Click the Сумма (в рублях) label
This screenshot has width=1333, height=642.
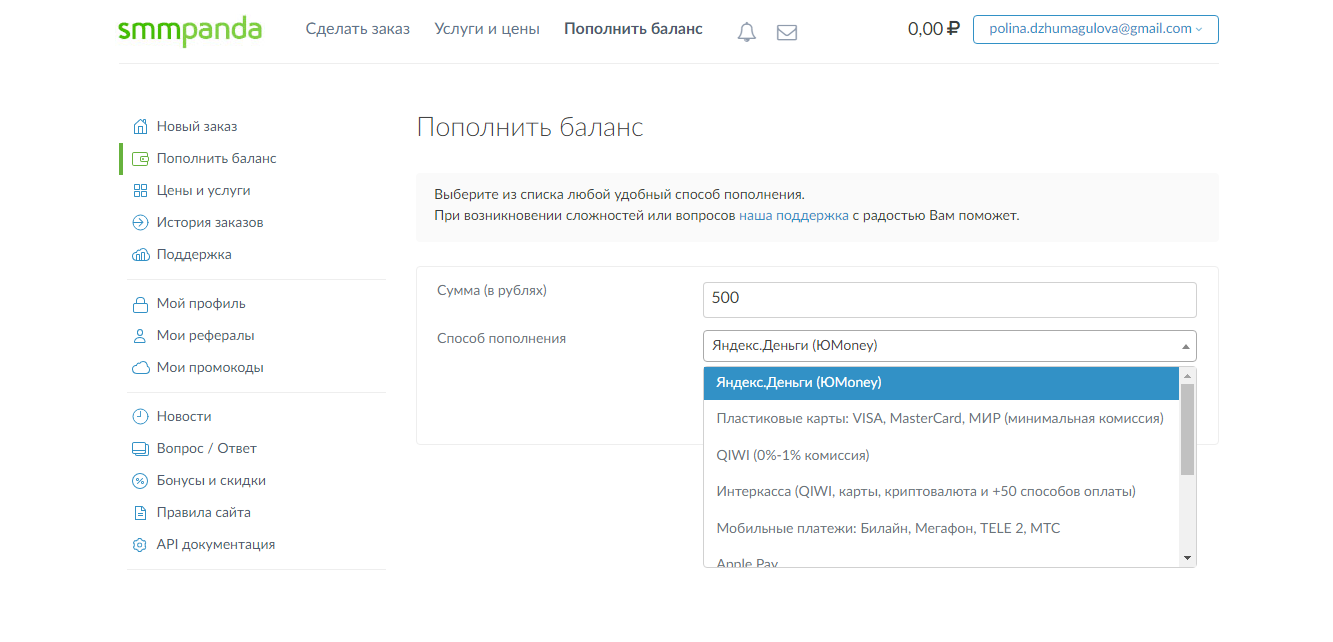[492, 291]
